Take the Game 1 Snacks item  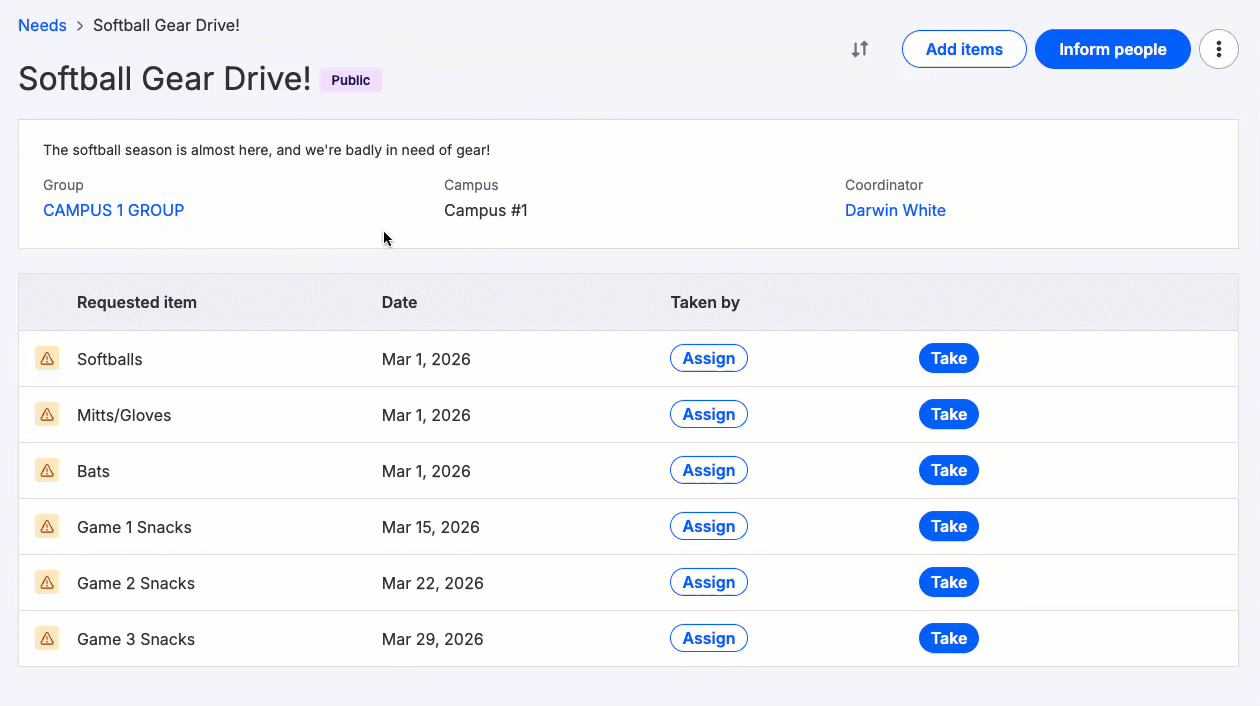tap(948, 526)
